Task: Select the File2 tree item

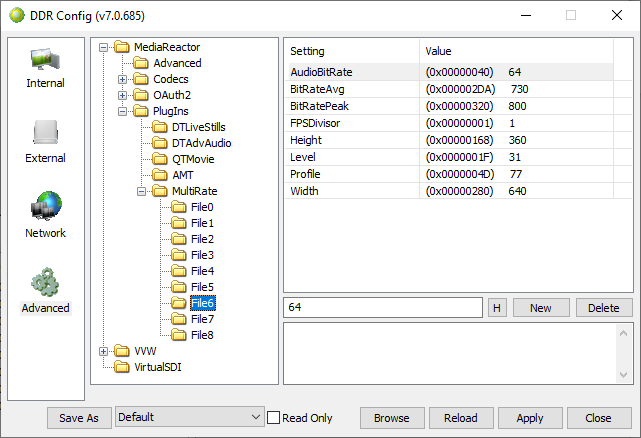Action: (202, 239)
